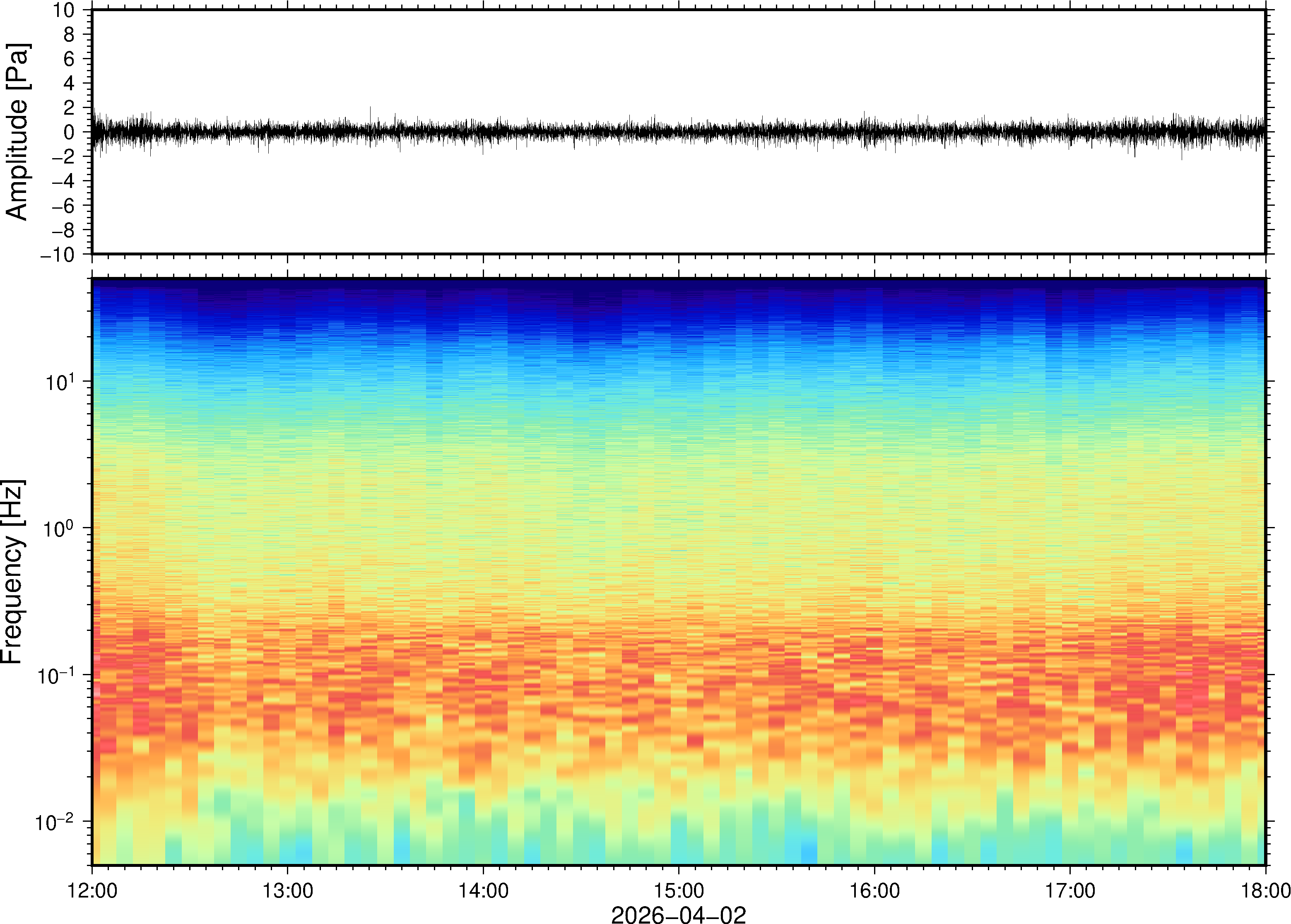Click the 10⁻² frequency tick label
The width and height of the screenshot is (1291, 924).
click(x=55, y=822)
